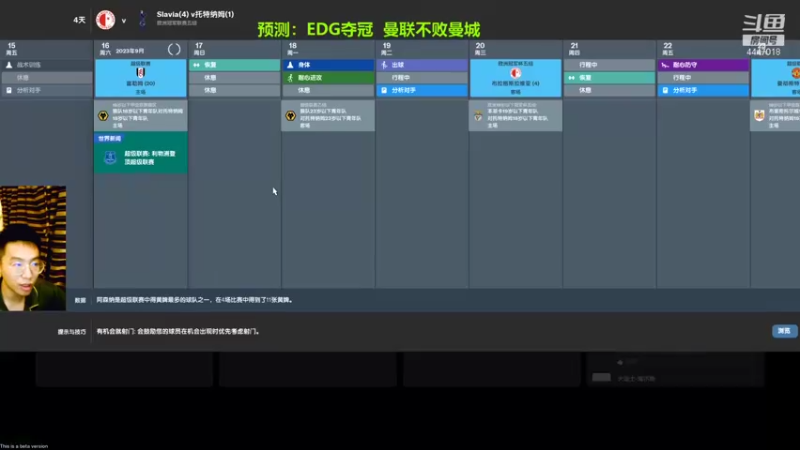Open the 行程中 slot on day 22

click(x=703, y=78)
